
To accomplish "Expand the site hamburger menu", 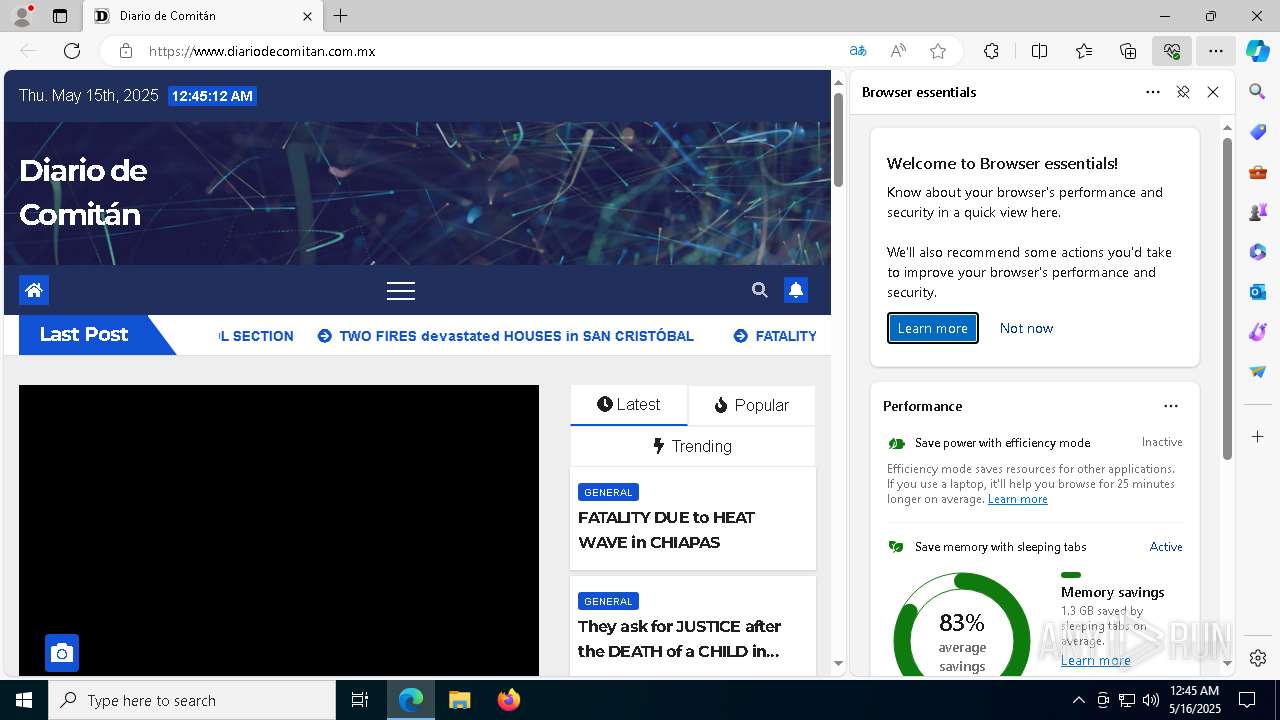I will click(x=401, y=291).
